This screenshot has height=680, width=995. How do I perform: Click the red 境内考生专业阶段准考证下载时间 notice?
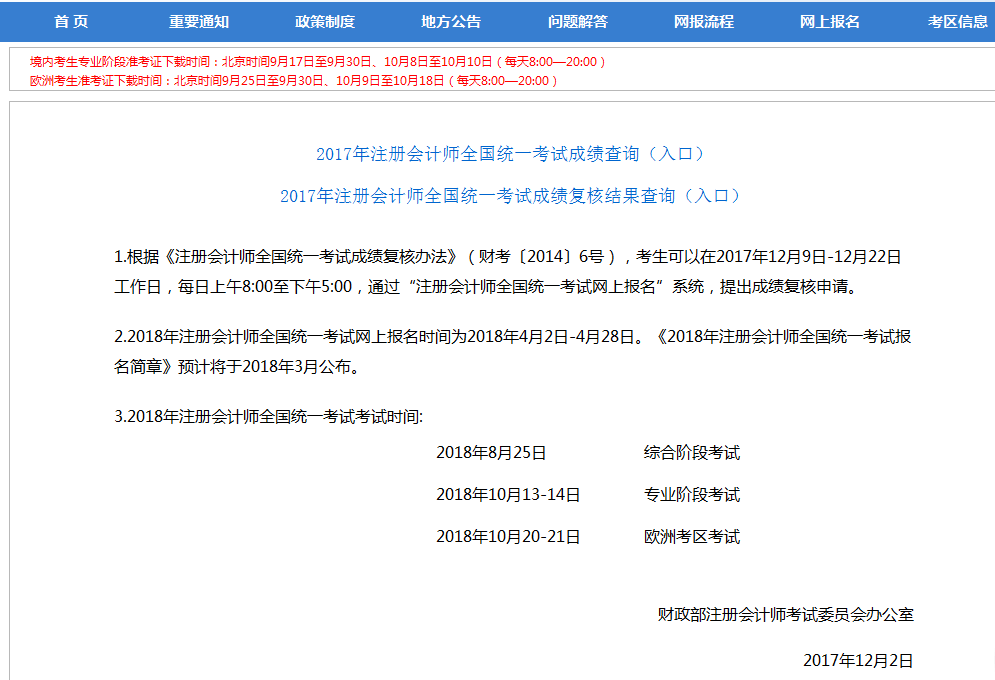click(x=318, y=62)
